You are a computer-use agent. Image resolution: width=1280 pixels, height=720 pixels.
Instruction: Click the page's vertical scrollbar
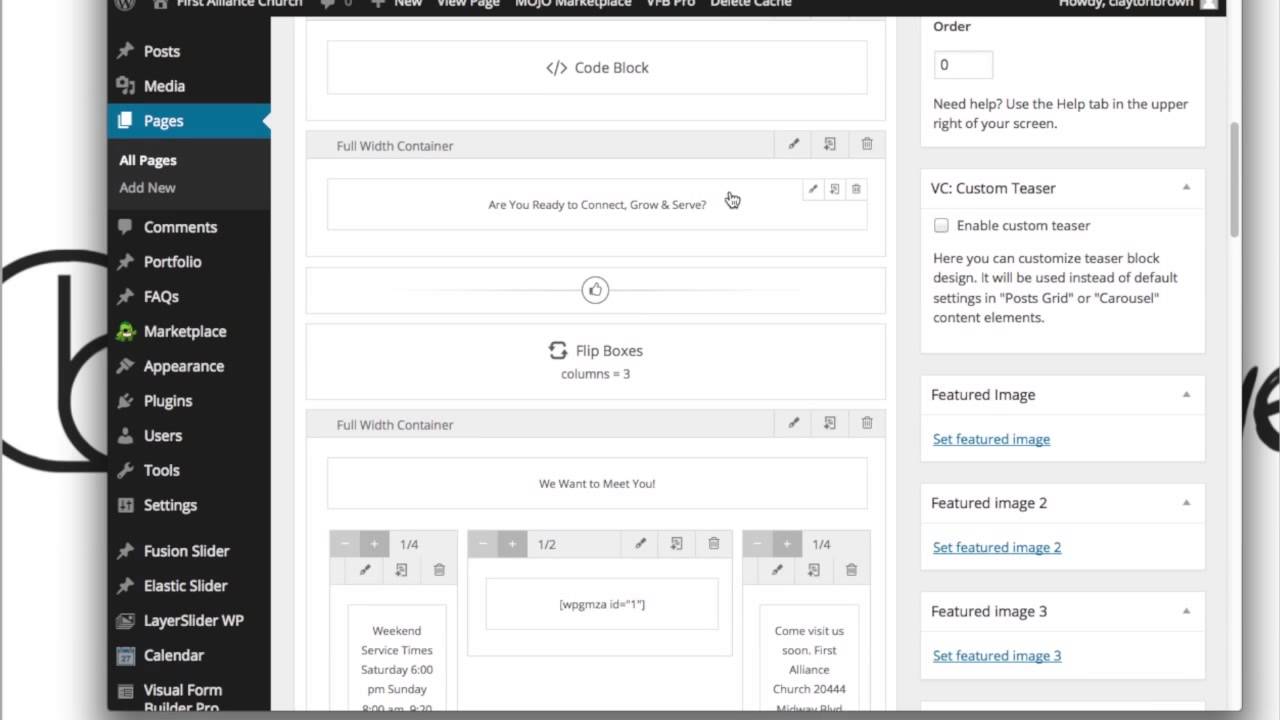[x=1234, y=180]
